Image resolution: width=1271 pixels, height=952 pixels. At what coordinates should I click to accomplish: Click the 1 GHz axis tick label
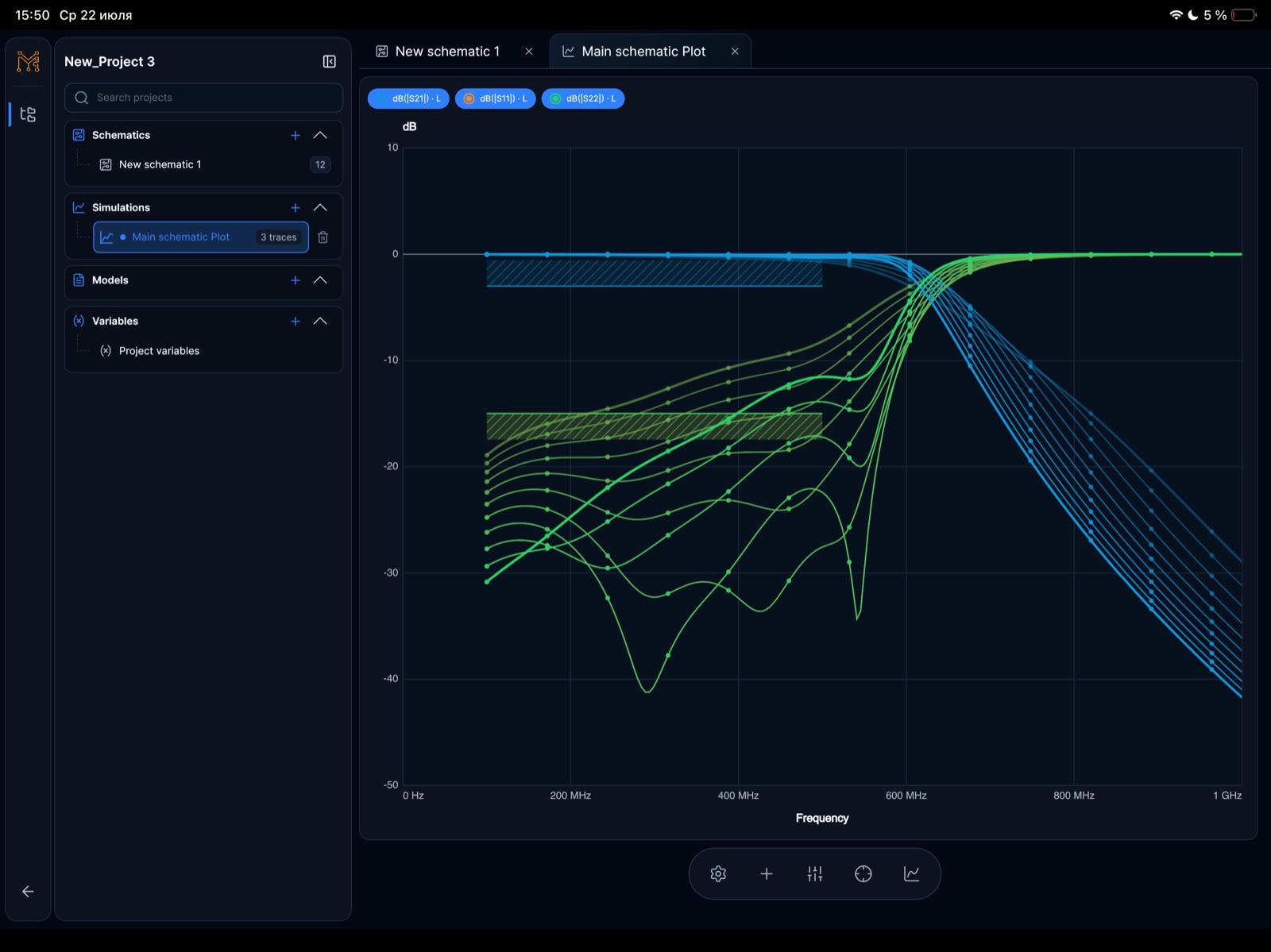tap(1227, 796)
